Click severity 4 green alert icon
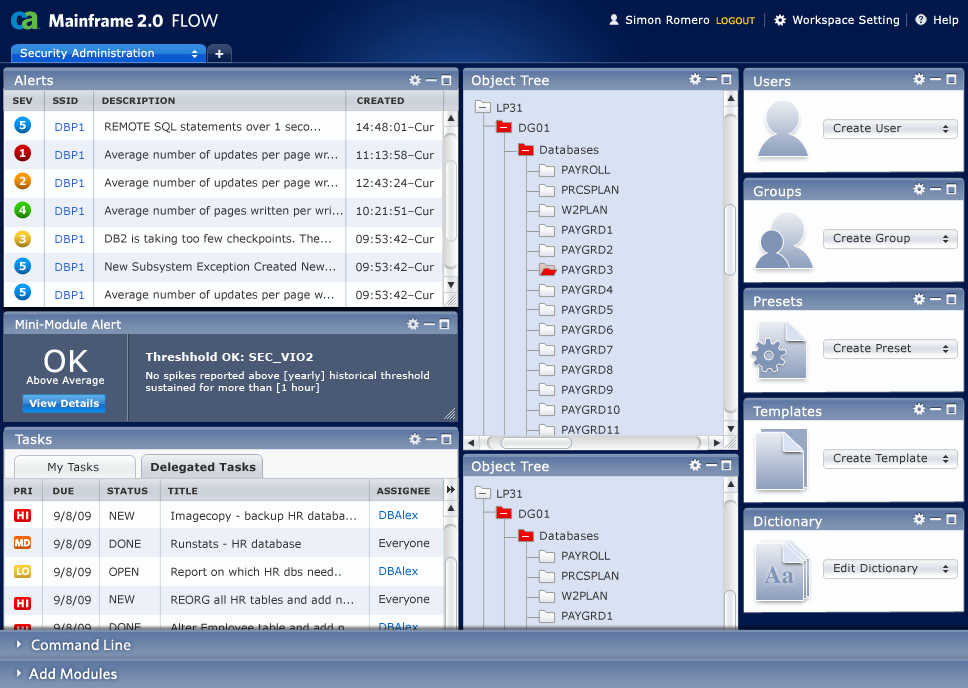 pos(23,209)
